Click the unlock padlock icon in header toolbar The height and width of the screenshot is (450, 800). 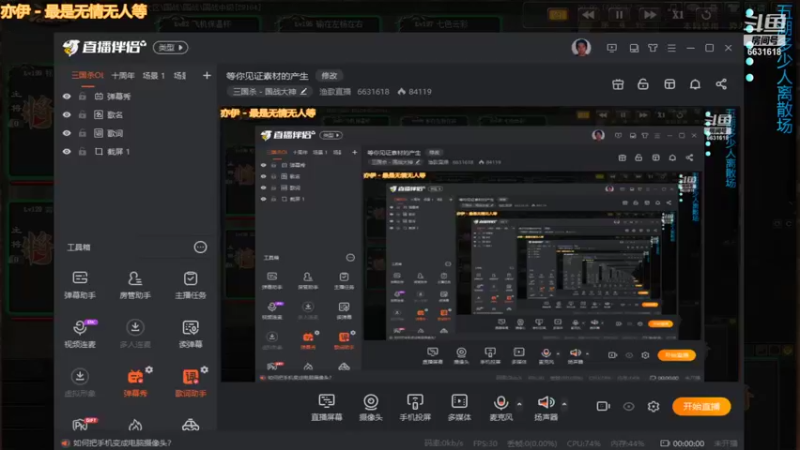pyautogui.click(x=643, y=84)
